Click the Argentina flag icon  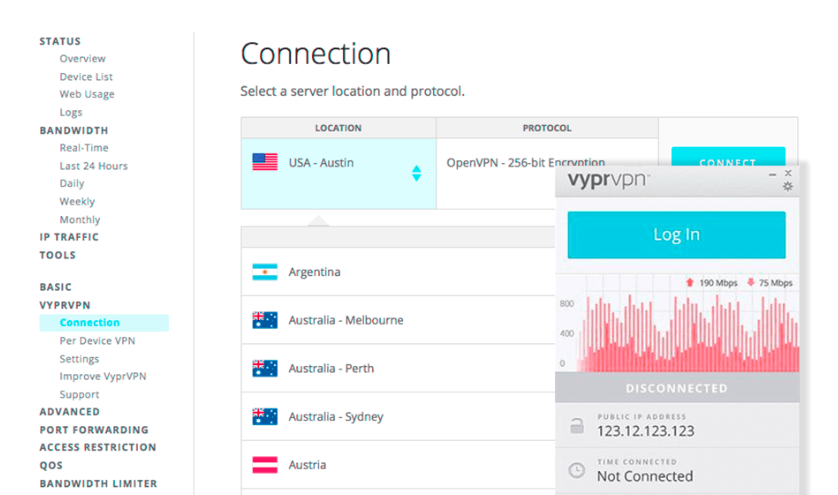(x=265, y=272)
